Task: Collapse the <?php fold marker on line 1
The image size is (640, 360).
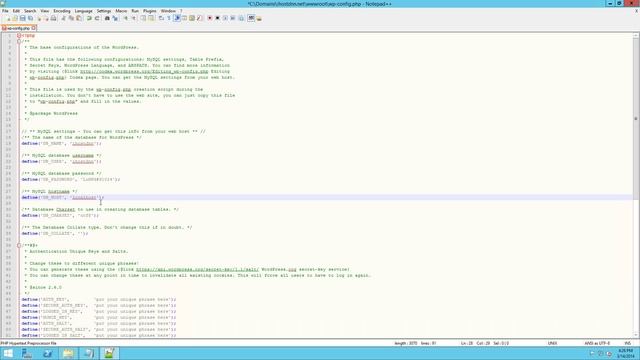Action: tap(19, 36)
